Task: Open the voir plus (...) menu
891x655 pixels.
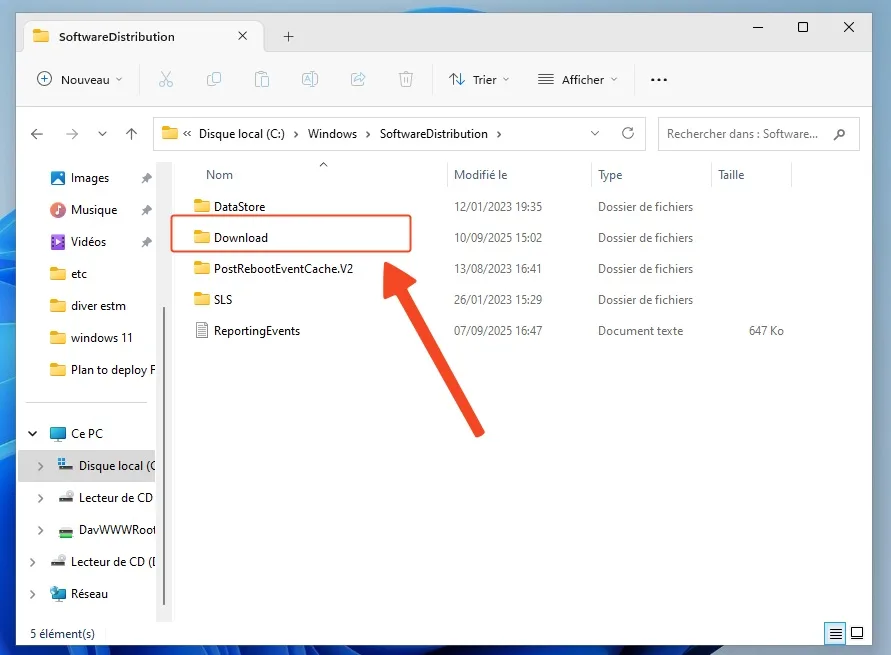Action: coord(658,79)
